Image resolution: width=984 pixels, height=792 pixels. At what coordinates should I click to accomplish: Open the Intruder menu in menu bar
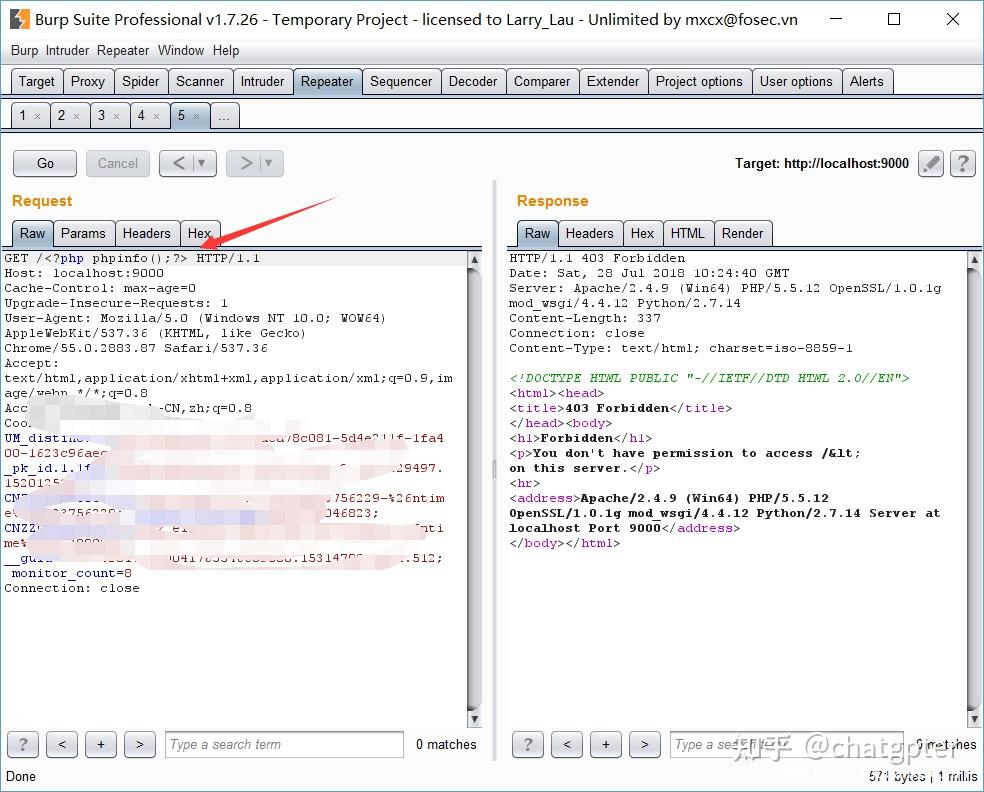(67, 50)
